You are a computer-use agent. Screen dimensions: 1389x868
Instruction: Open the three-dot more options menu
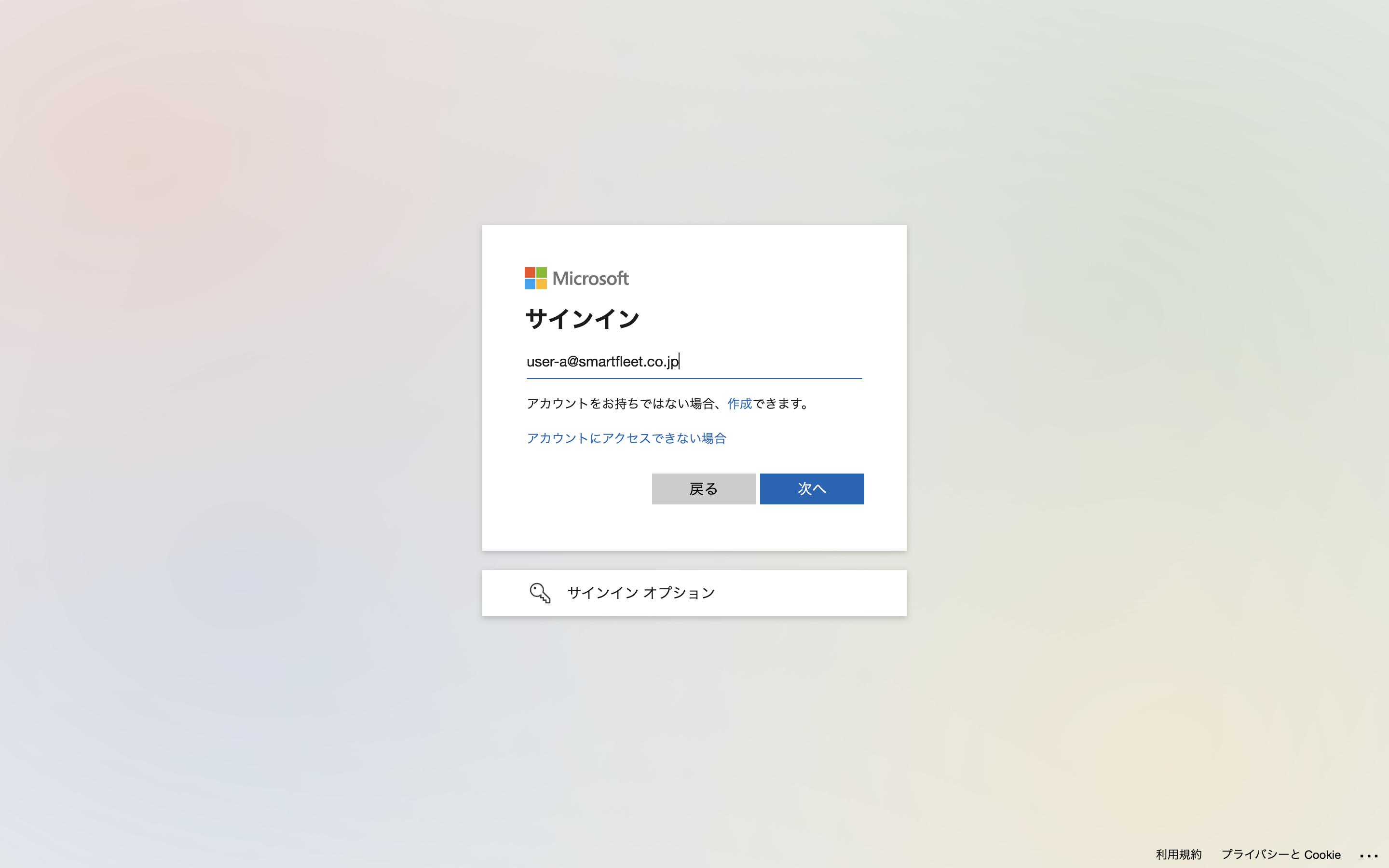1368,855
